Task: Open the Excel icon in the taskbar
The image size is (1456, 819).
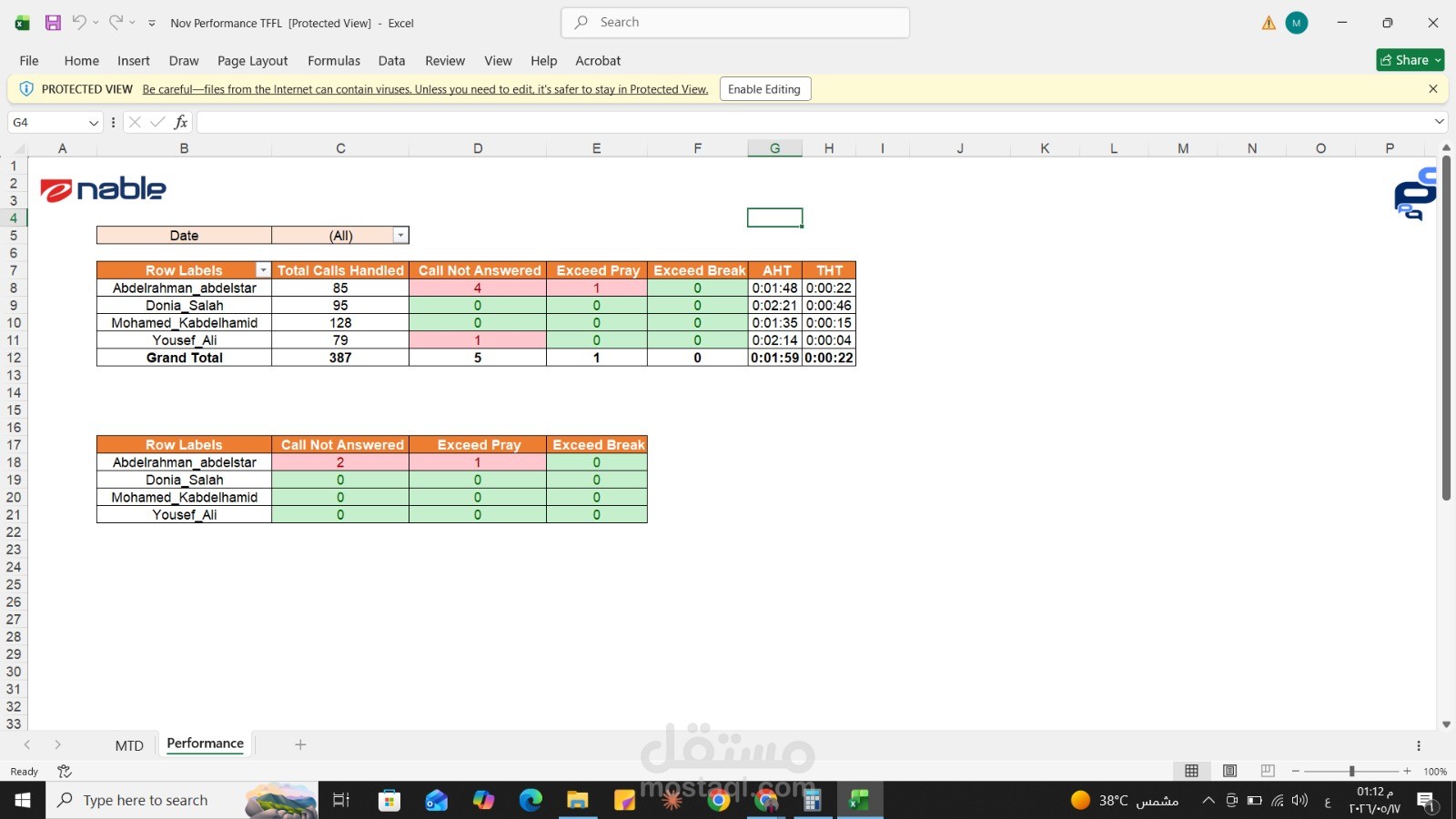Action: click(859, 800)
